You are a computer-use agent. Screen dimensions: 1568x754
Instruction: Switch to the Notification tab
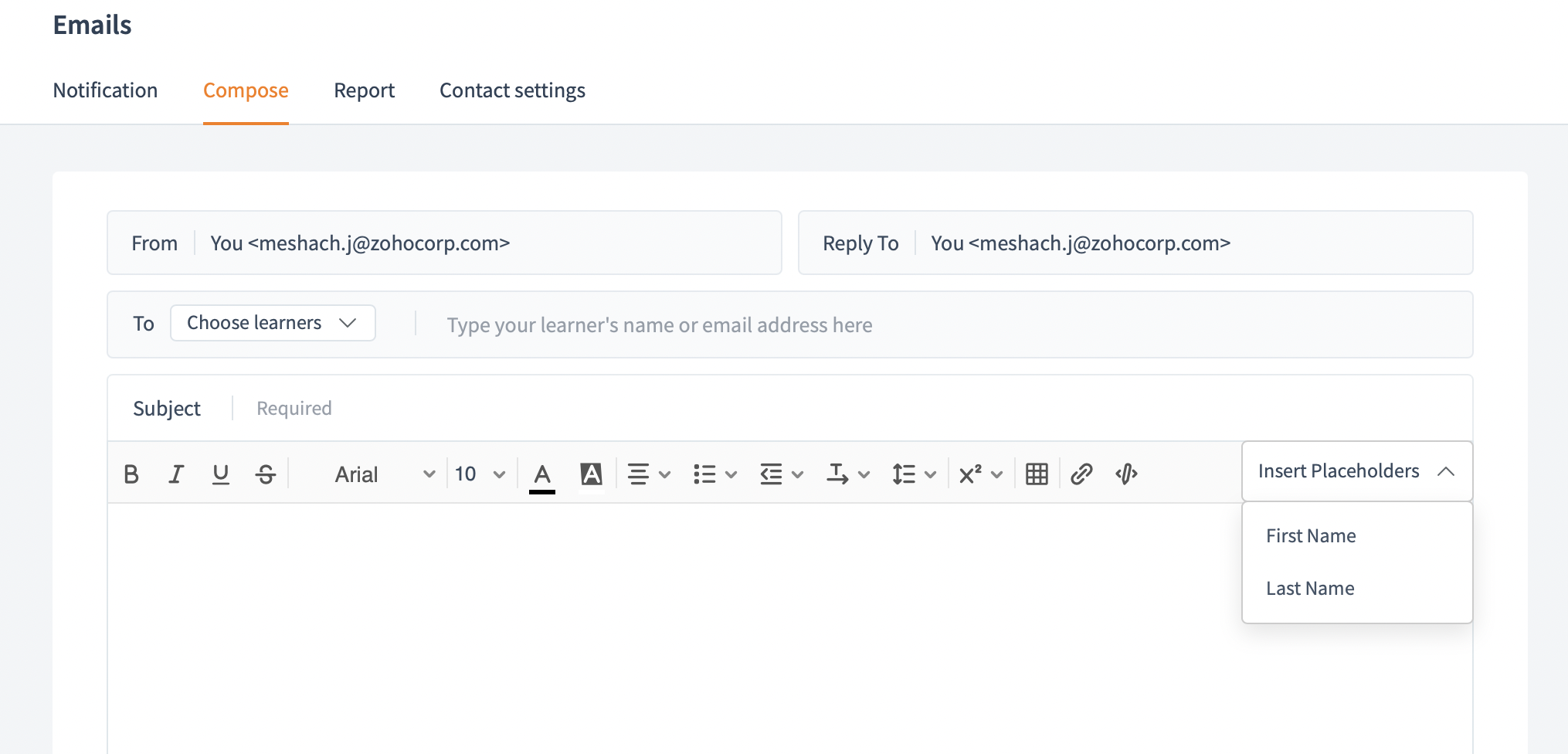pos(105,90)
